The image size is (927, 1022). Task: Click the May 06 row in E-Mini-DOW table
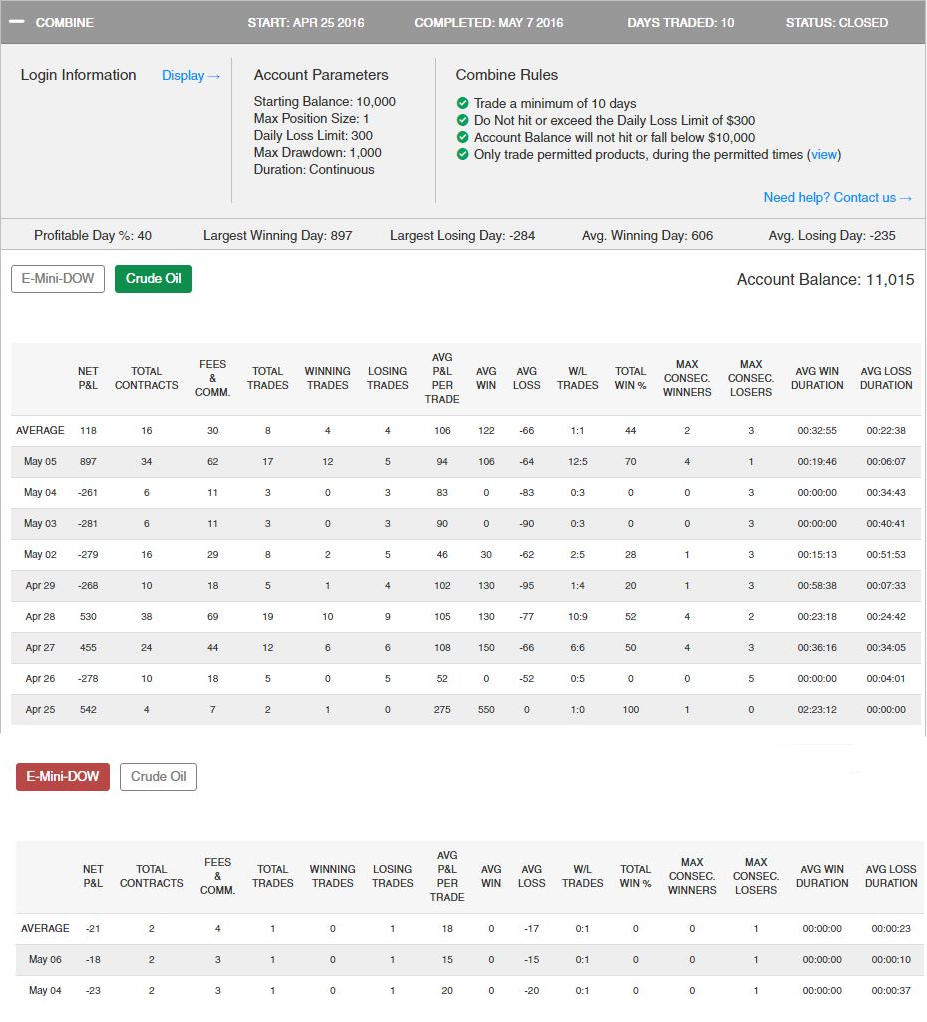[45, 960]
